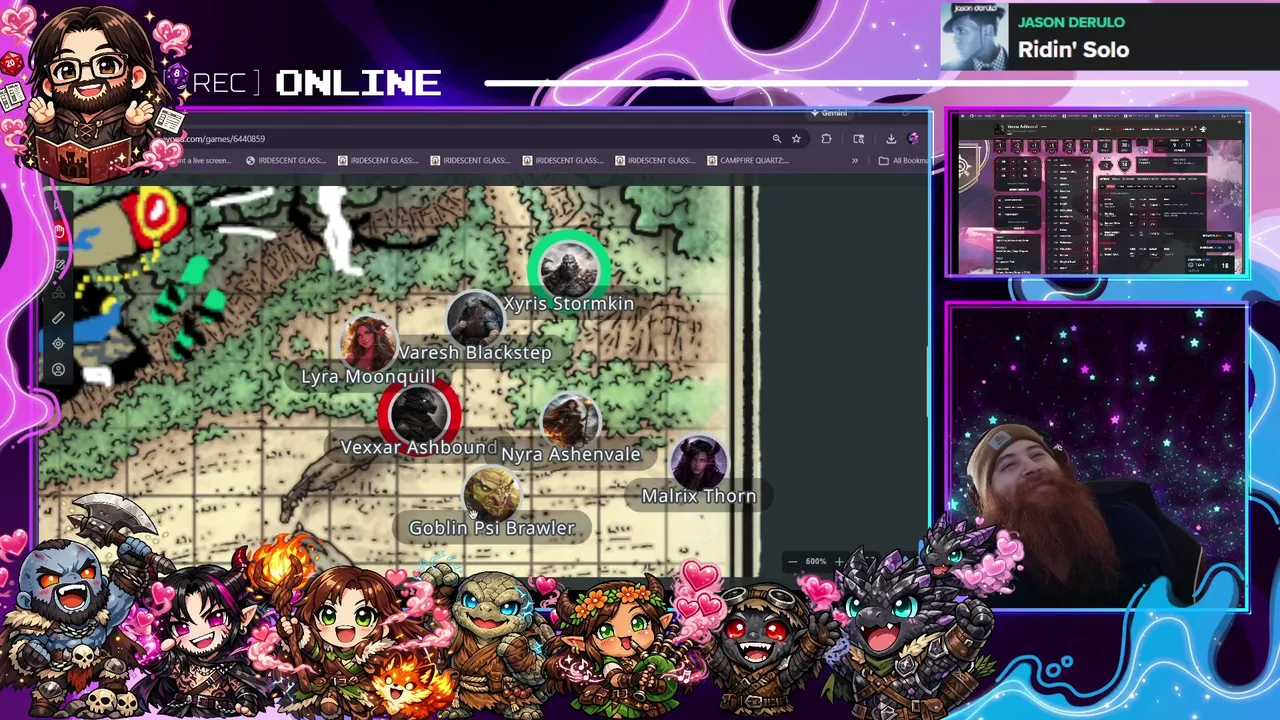
Task: Click the 600% zoom level value
Action: pos(816,562)
